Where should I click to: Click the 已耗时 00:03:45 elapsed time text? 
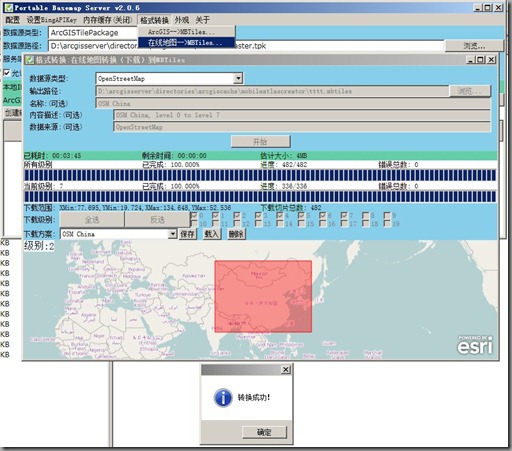[52, 156]
